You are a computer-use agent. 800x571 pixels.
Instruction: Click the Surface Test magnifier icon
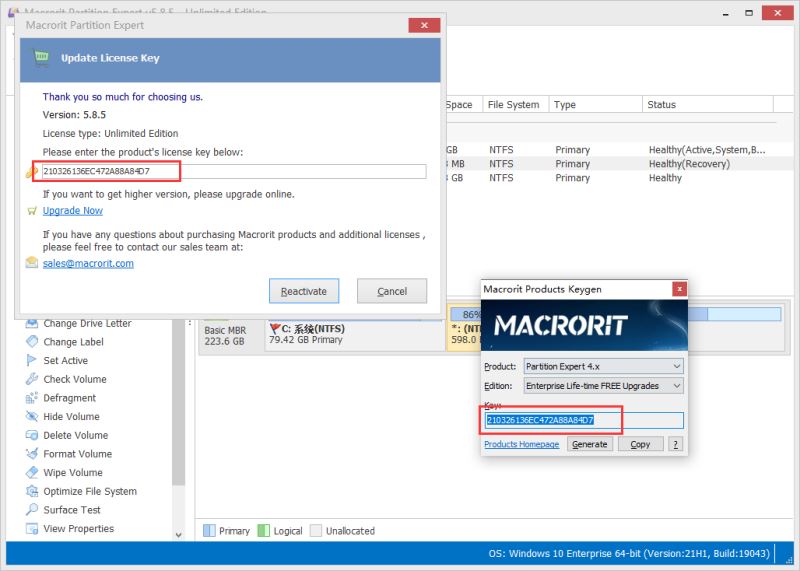point(32,509)
